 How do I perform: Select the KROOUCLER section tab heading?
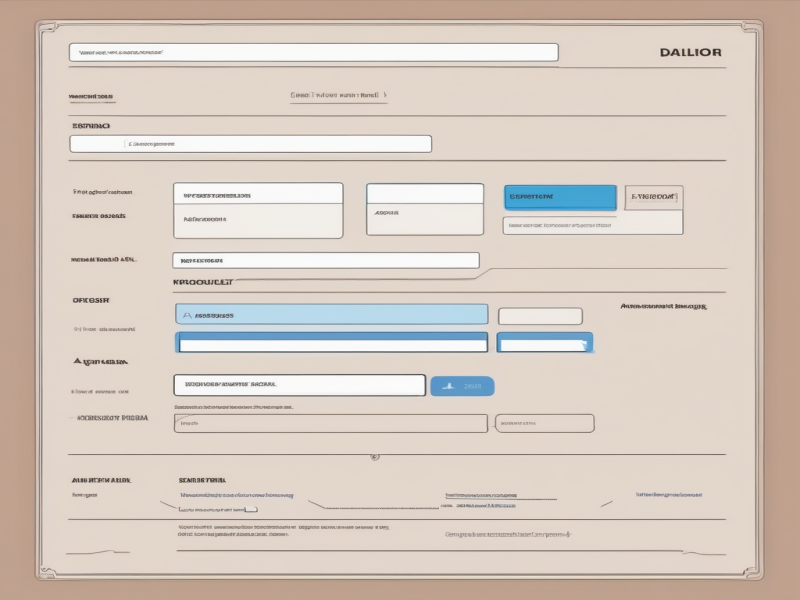click(204, 284)
